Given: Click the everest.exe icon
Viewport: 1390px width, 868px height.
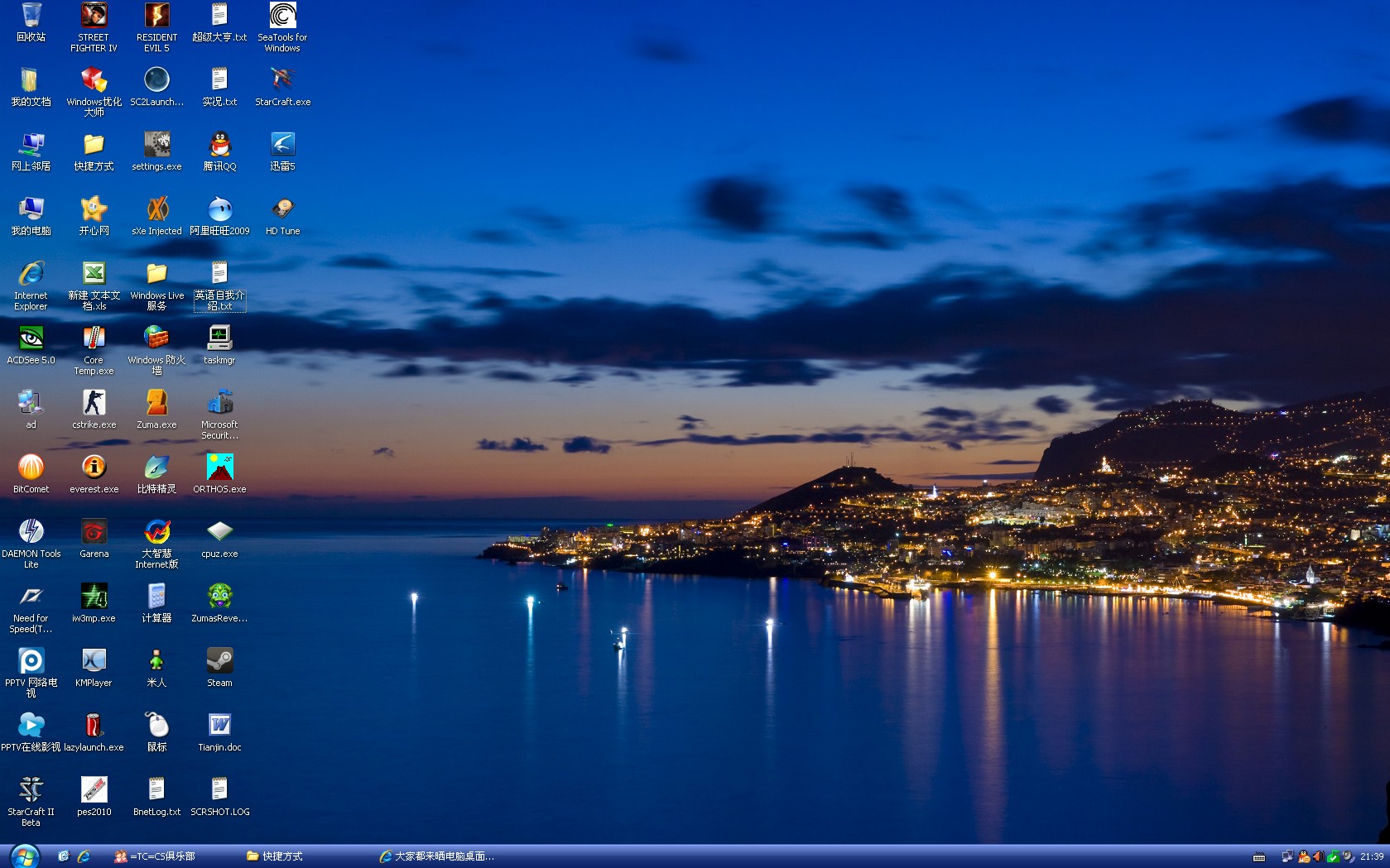Looking at the screenshot, I should click(94, 474).
